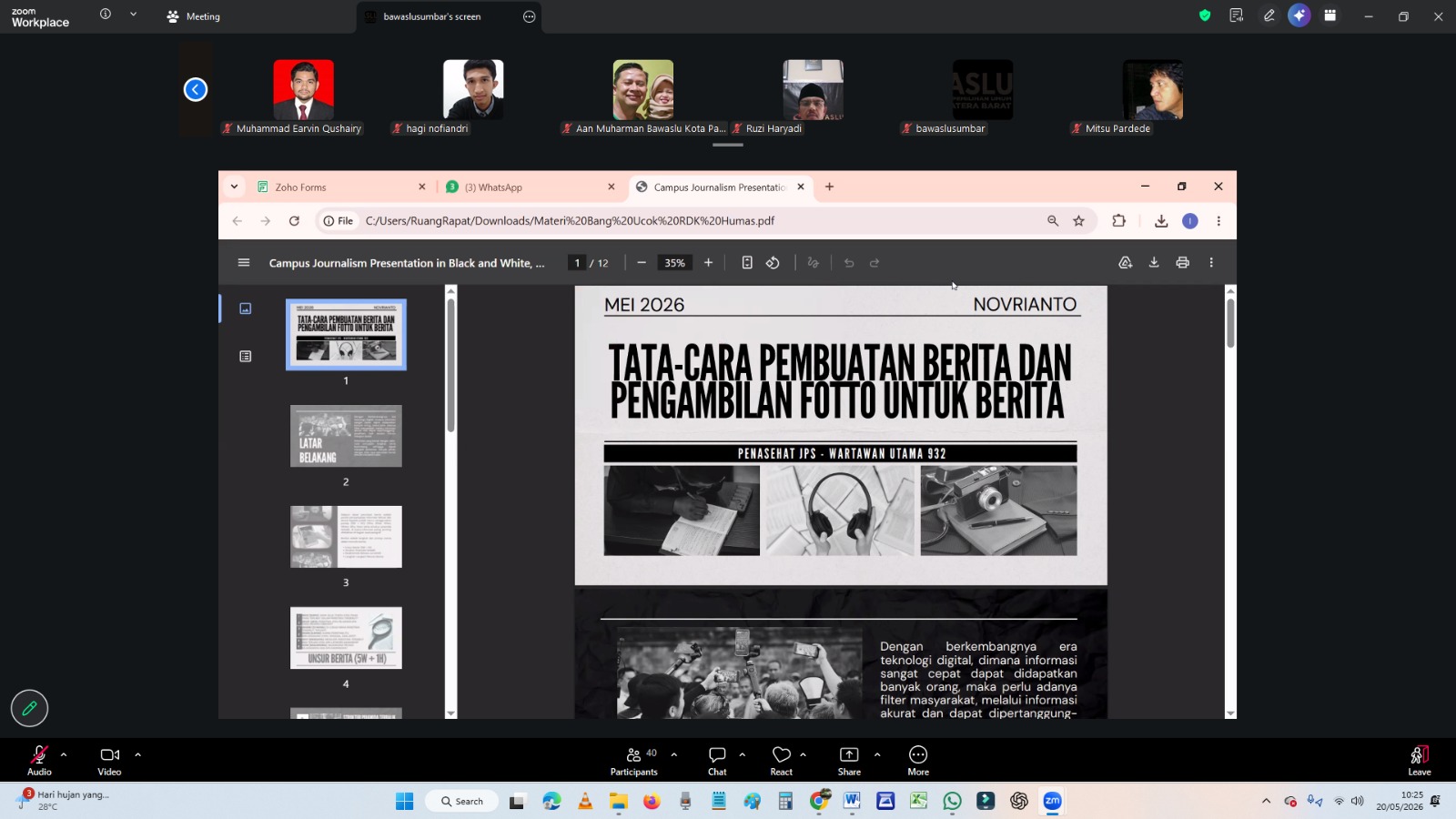Print the PDF document

click(x=1183, y=263)
